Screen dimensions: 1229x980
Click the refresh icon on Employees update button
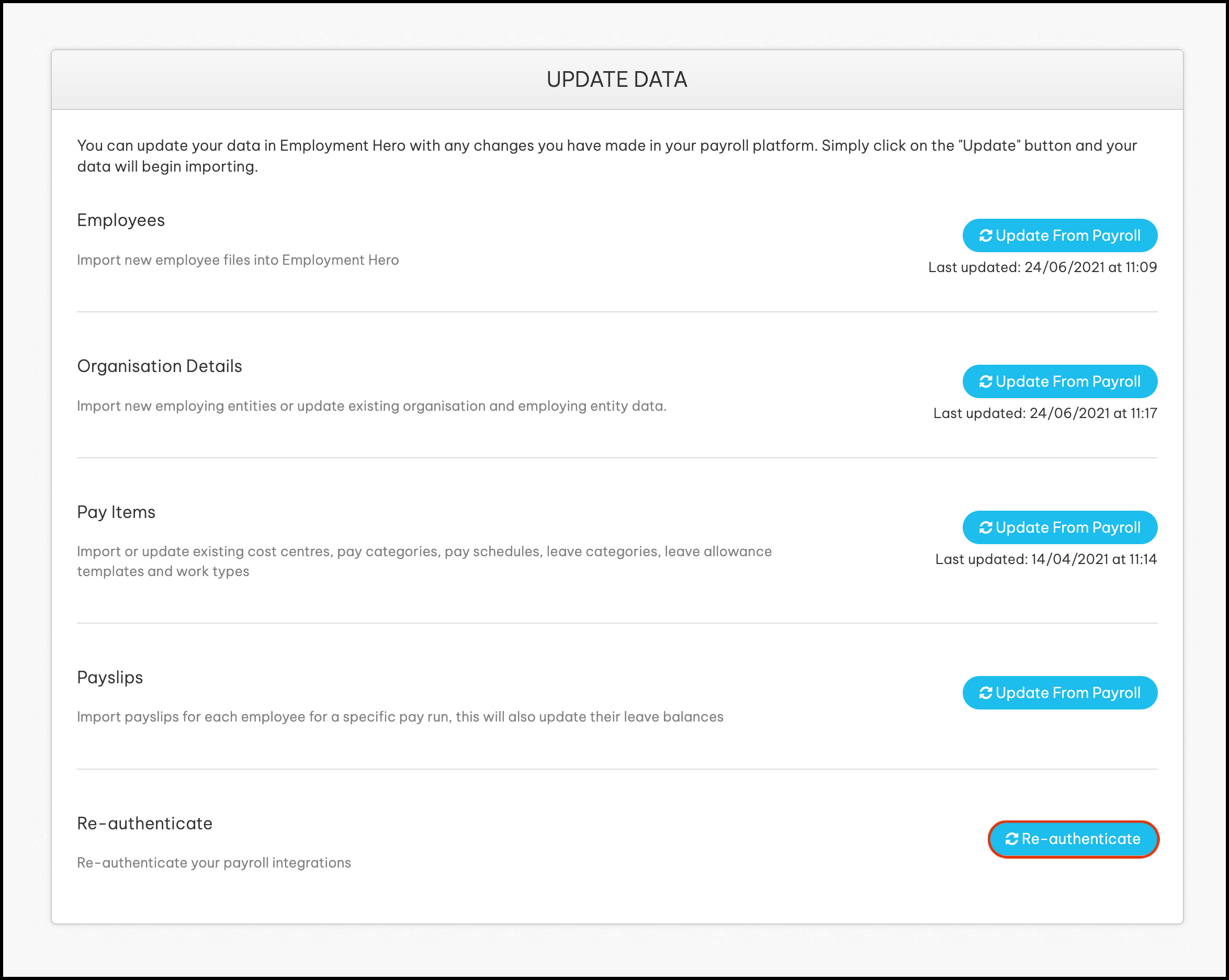click(x=986, y=236)
